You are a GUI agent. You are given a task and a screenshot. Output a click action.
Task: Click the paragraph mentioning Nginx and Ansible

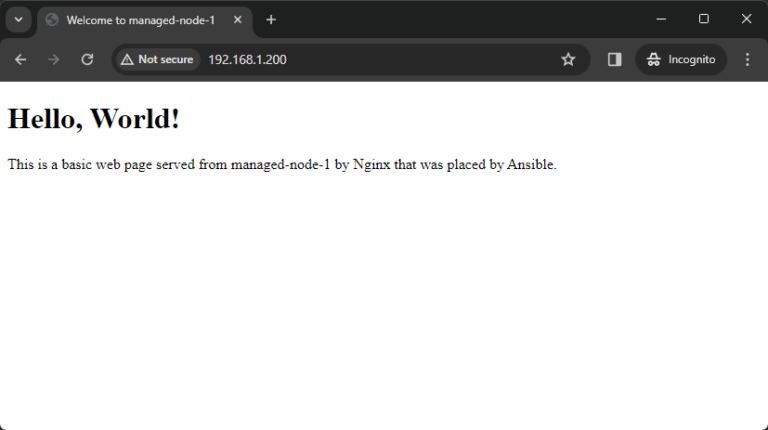[282, 165]
